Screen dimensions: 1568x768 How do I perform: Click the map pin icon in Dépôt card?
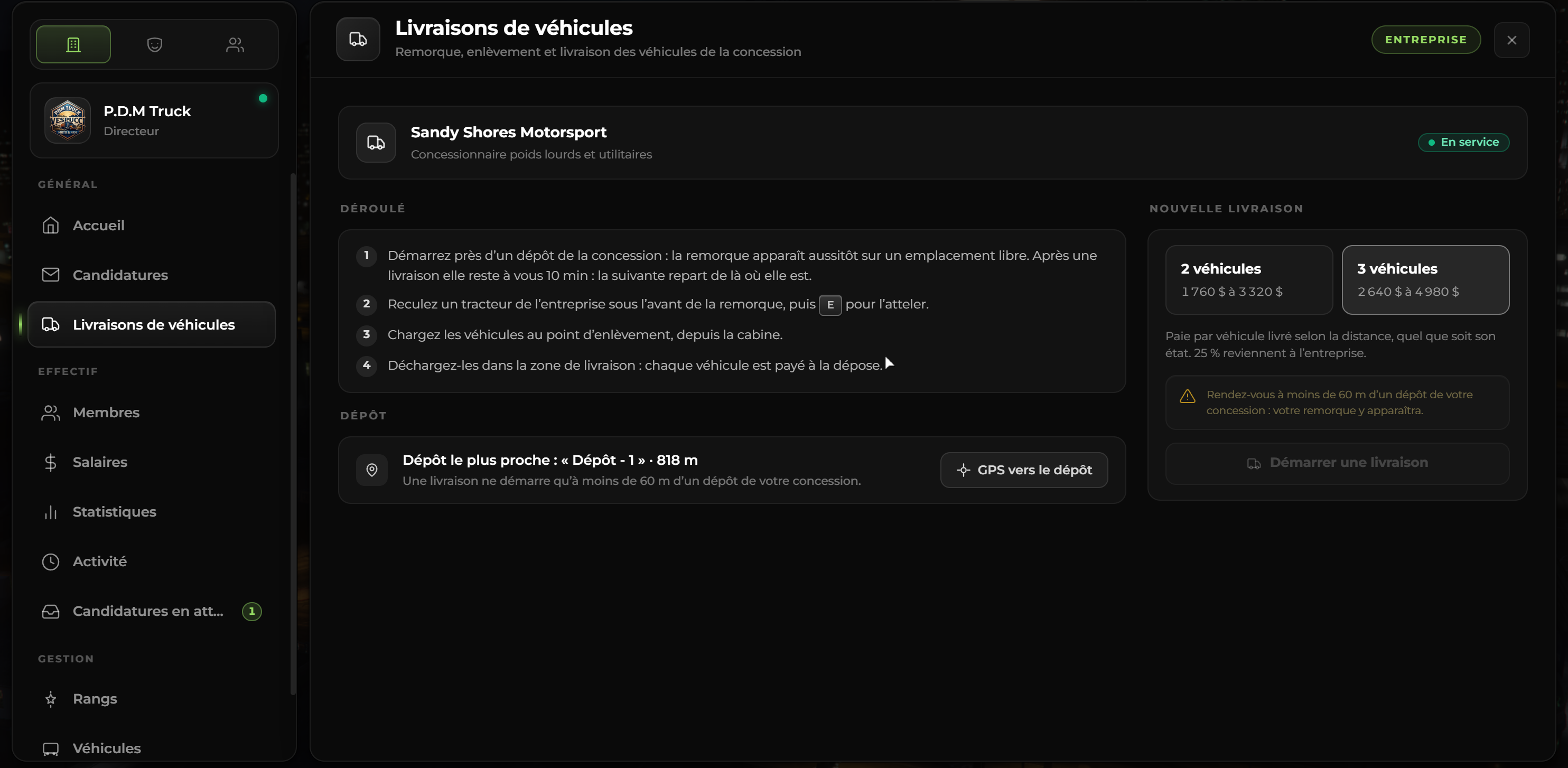[371, 470]
